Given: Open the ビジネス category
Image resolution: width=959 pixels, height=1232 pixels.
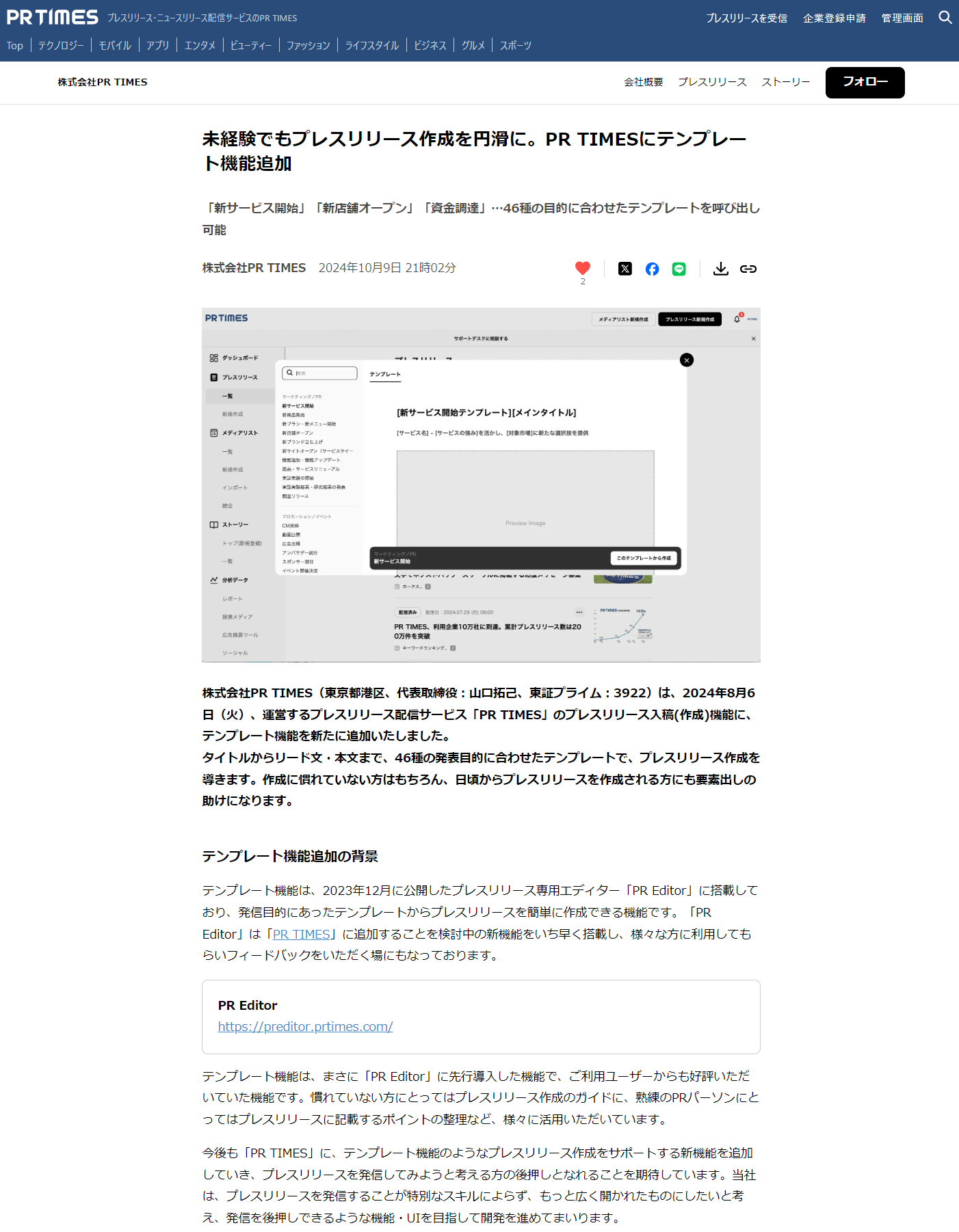Looking at the screenshot, I should point(430,45).
